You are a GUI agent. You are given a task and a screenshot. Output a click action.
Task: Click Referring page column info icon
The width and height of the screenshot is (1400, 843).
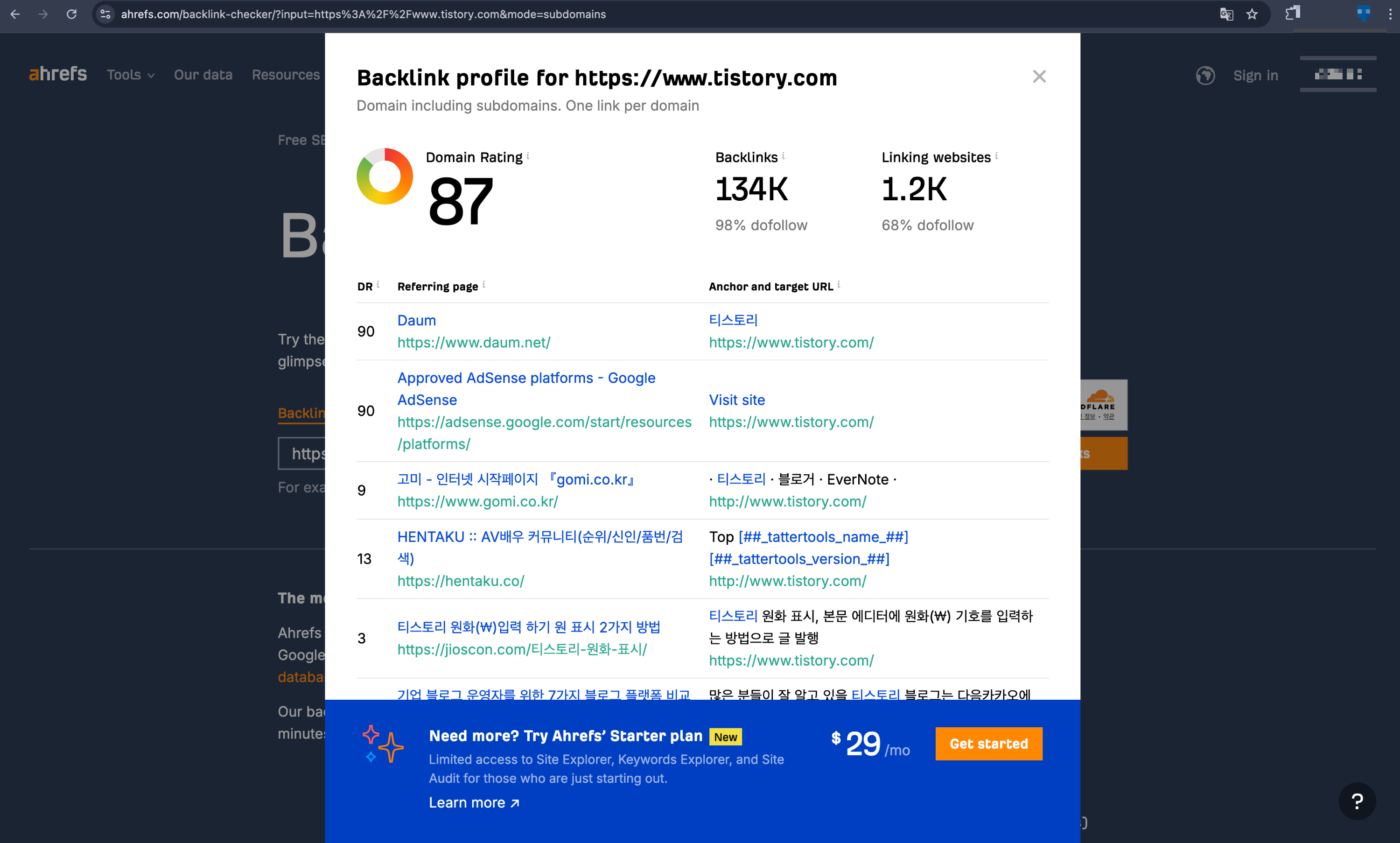[483, 285]
